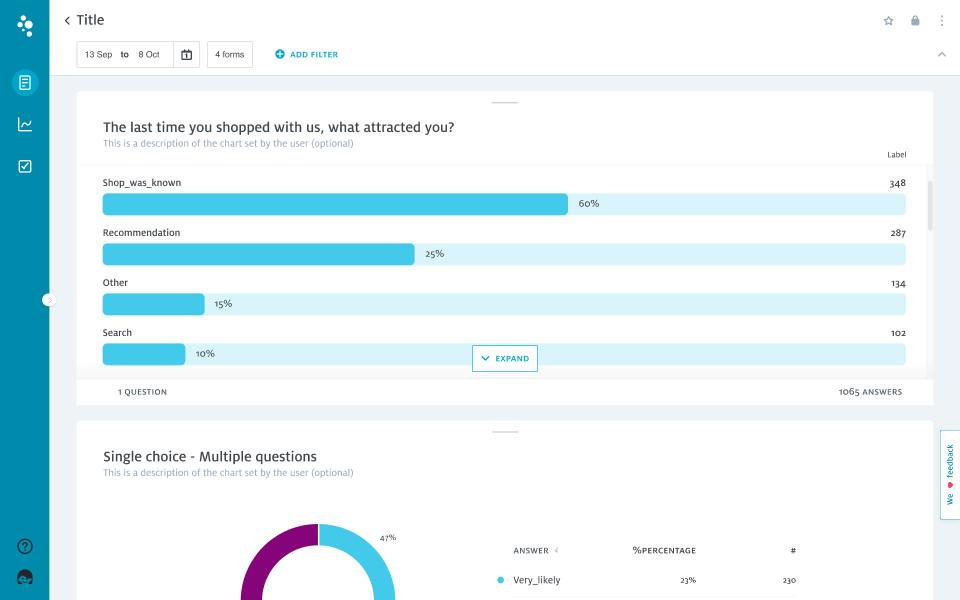The height and width of the screenshot is (600, 960).
Task: Open the forms/reports sidebar icon
Action: (25, 82)
